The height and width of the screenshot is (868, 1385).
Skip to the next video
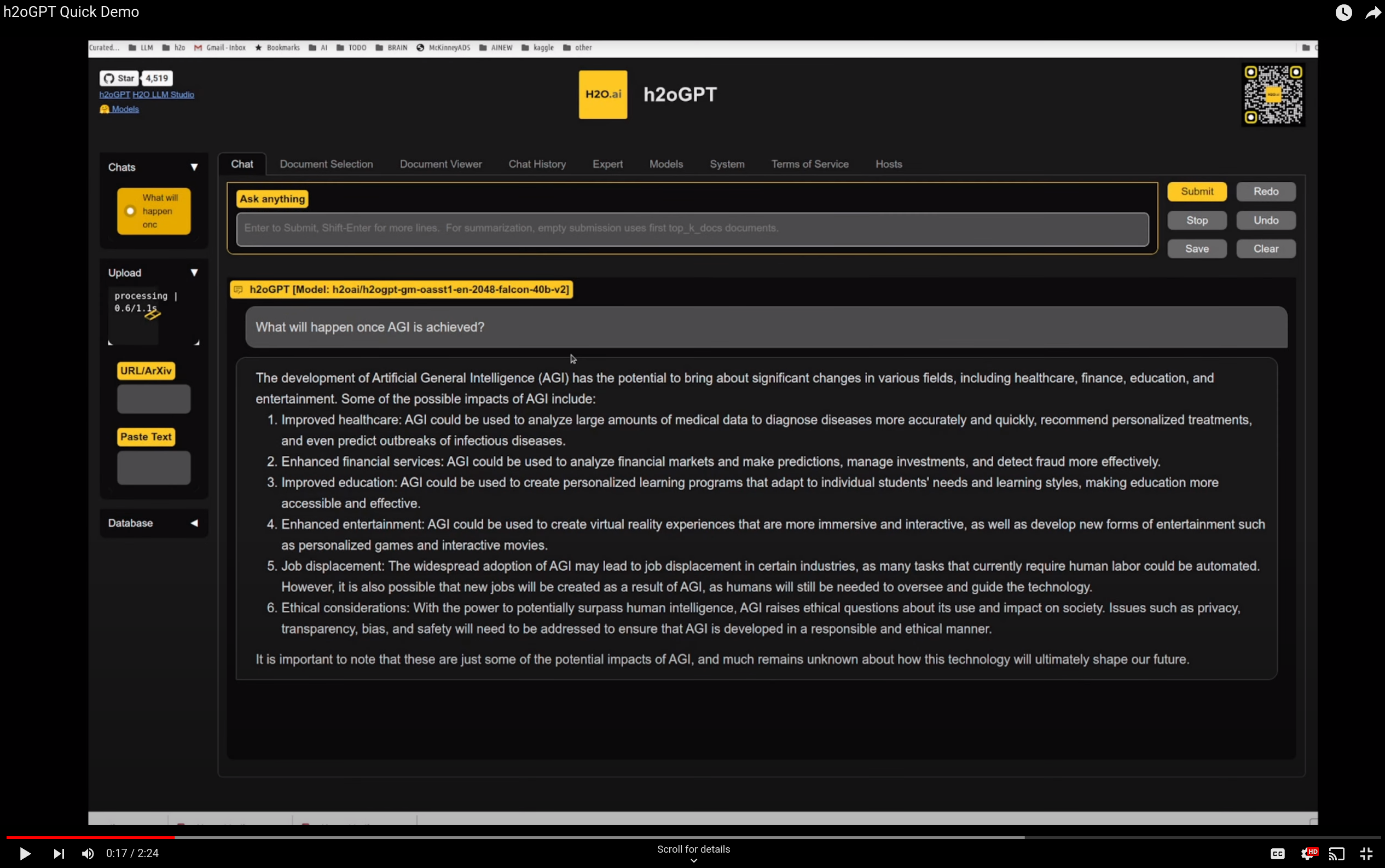coord(59,854)
